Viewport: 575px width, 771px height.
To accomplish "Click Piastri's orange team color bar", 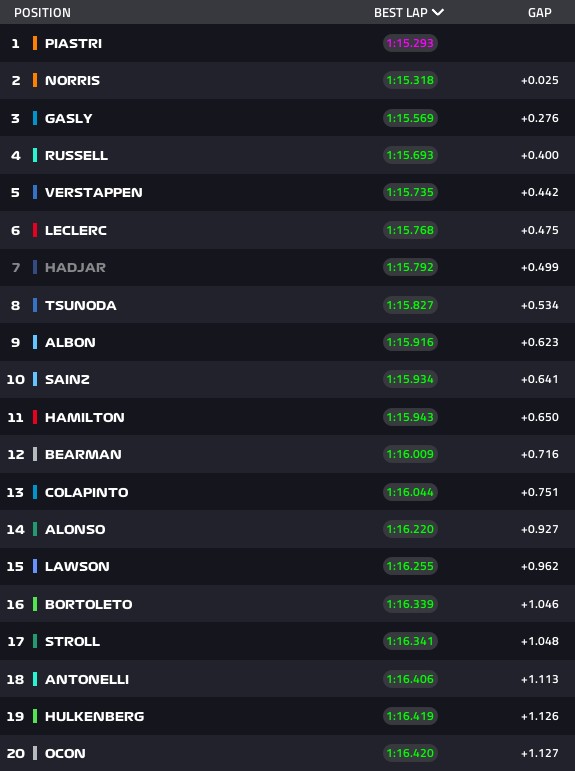I will tap(35, 43).
